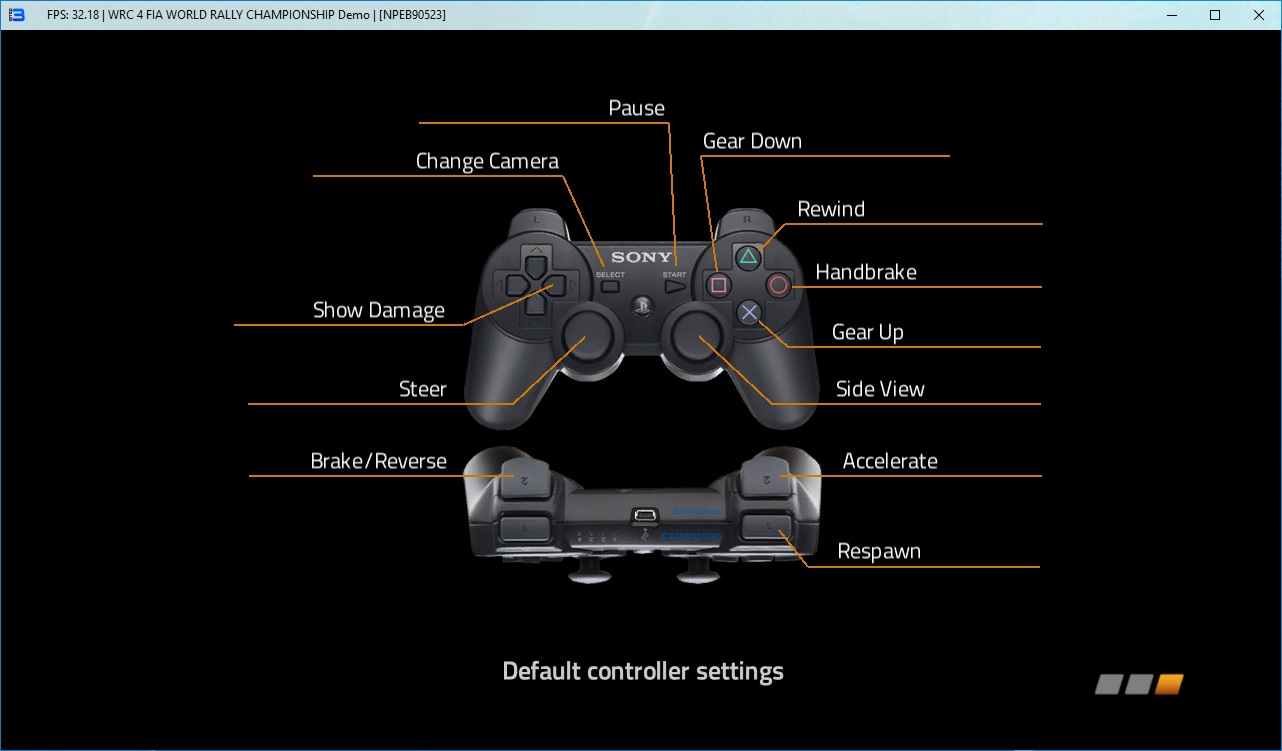1282x751 pixels.
Task: Click the "Handbrake" label
Action: [x=866, y=272]
